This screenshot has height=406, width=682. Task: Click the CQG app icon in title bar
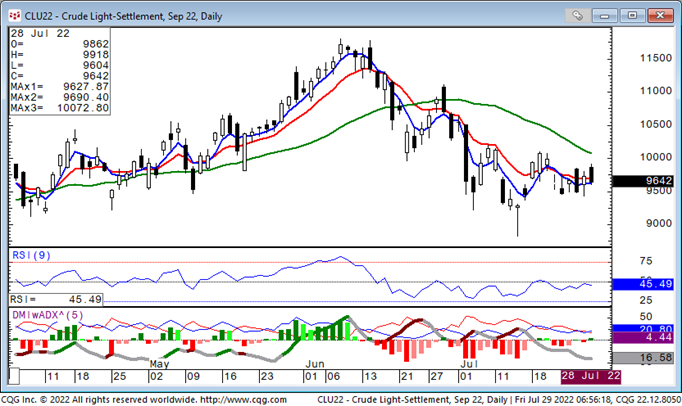(x=15, y=16)
